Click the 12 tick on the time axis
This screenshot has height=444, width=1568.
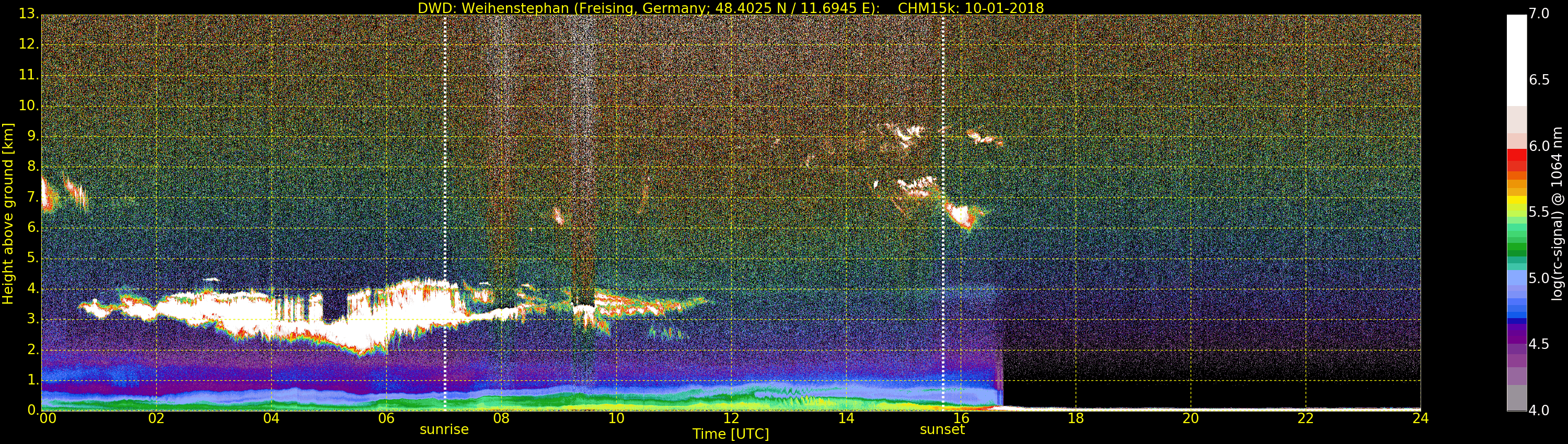[x=731, y=418]
